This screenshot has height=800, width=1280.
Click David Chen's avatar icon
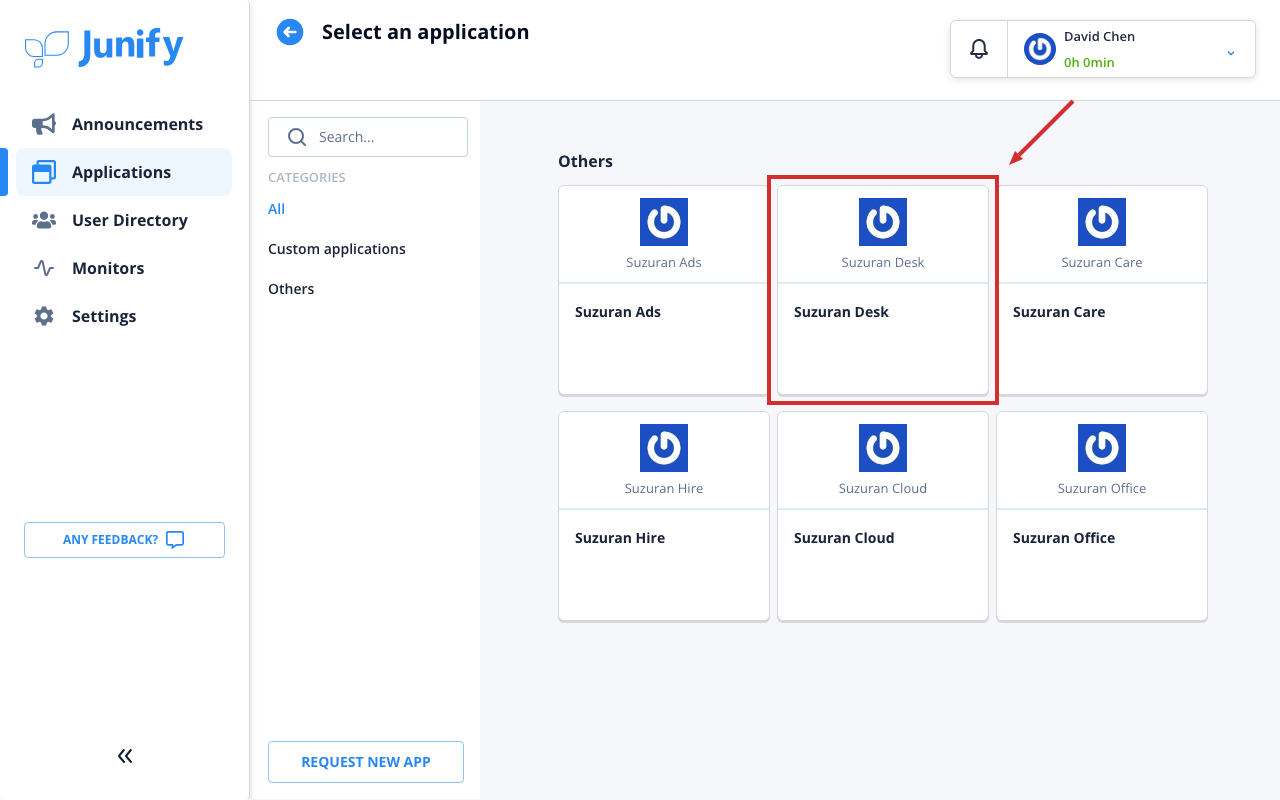pyautogui.click(x=1040, y=49)
